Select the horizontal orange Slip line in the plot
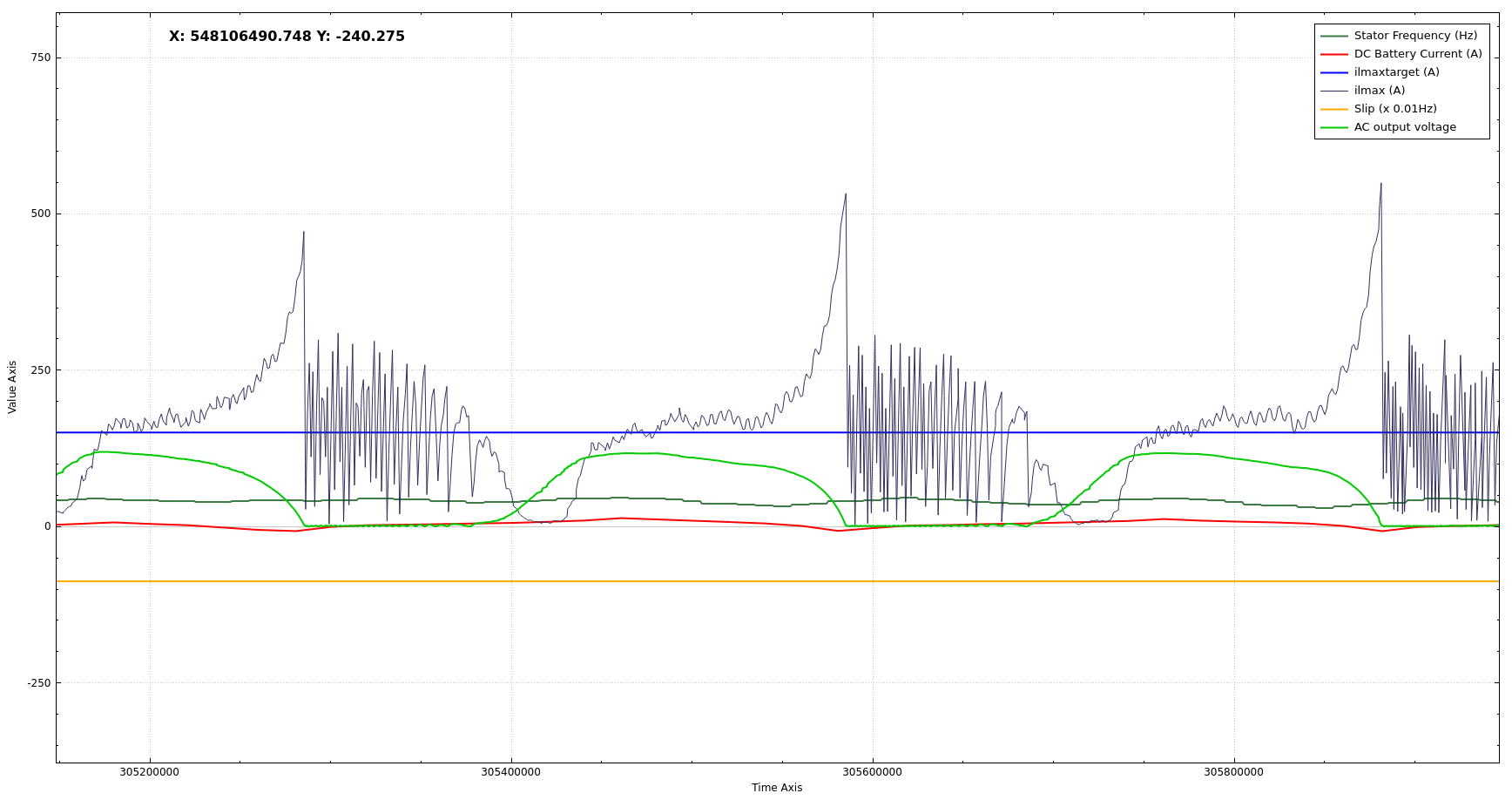The image size is (1512, 800). pyautogui.click(x=778, y=581)
